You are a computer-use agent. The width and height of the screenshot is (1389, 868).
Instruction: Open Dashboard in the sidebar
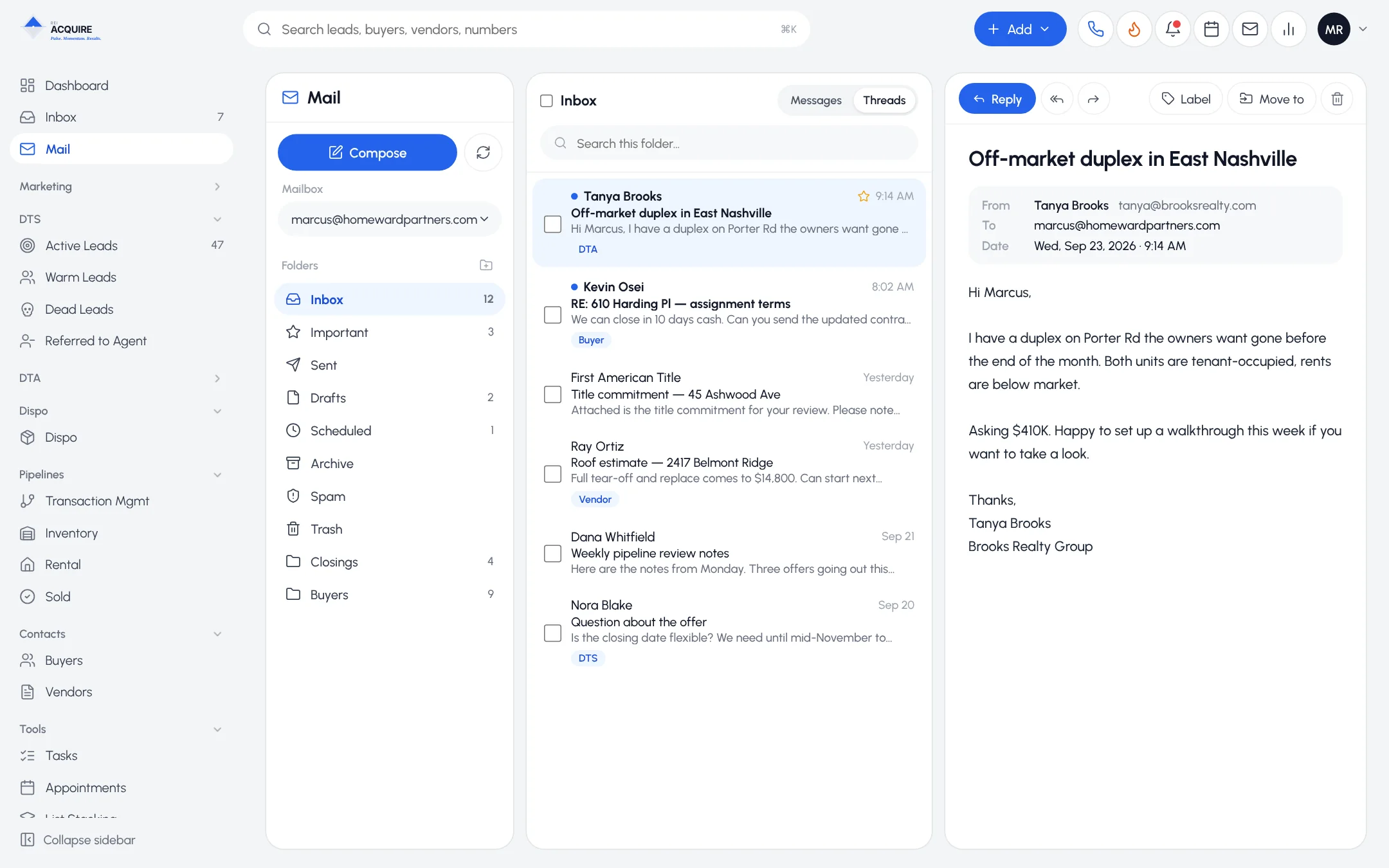(121, 86)
